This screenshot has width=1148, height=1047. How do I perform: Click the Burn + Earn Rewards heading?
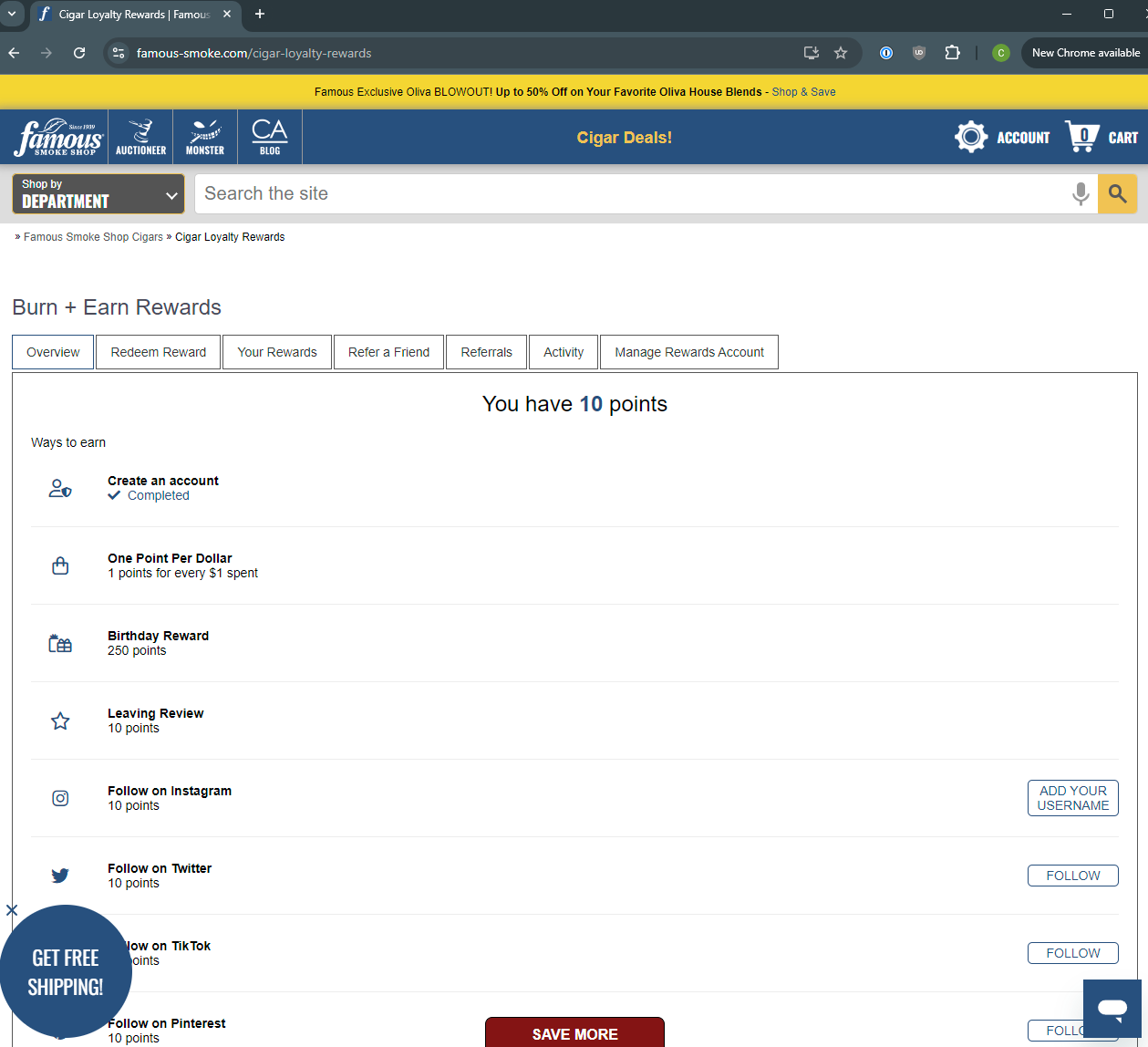tap(117, 307)
